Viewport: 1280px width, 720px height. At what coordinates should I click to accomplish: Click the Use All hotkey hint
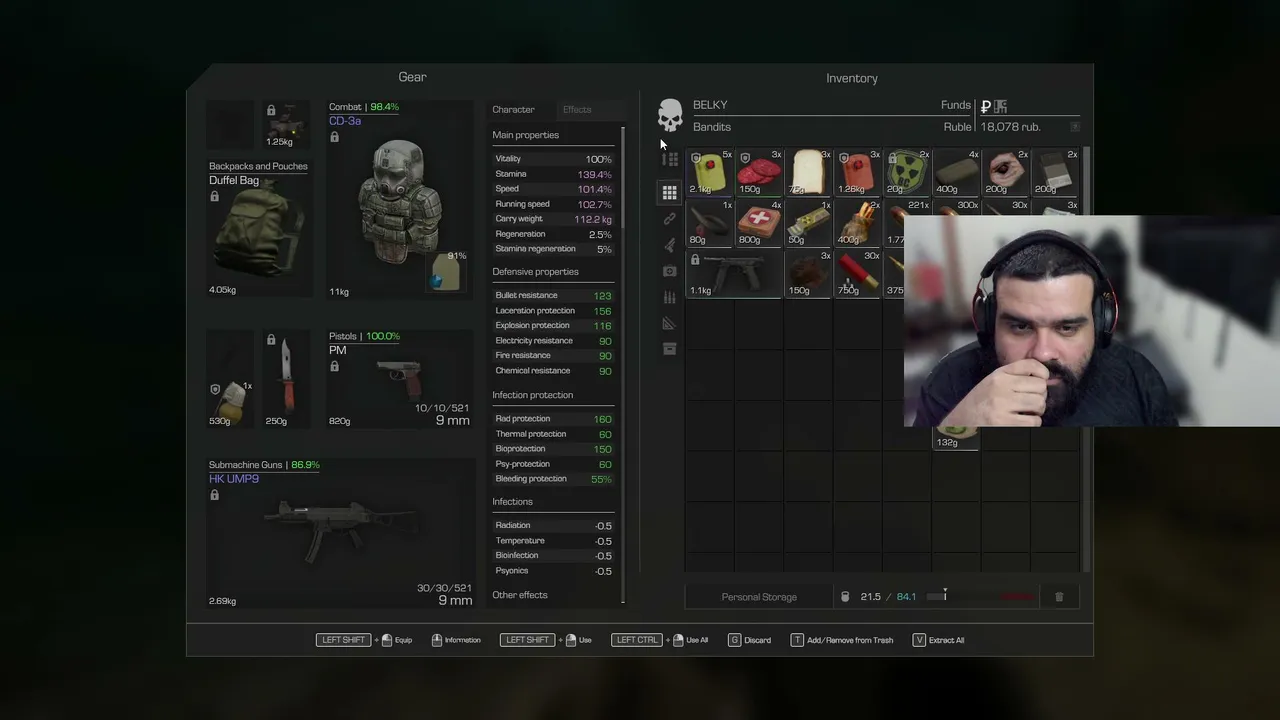660,640
